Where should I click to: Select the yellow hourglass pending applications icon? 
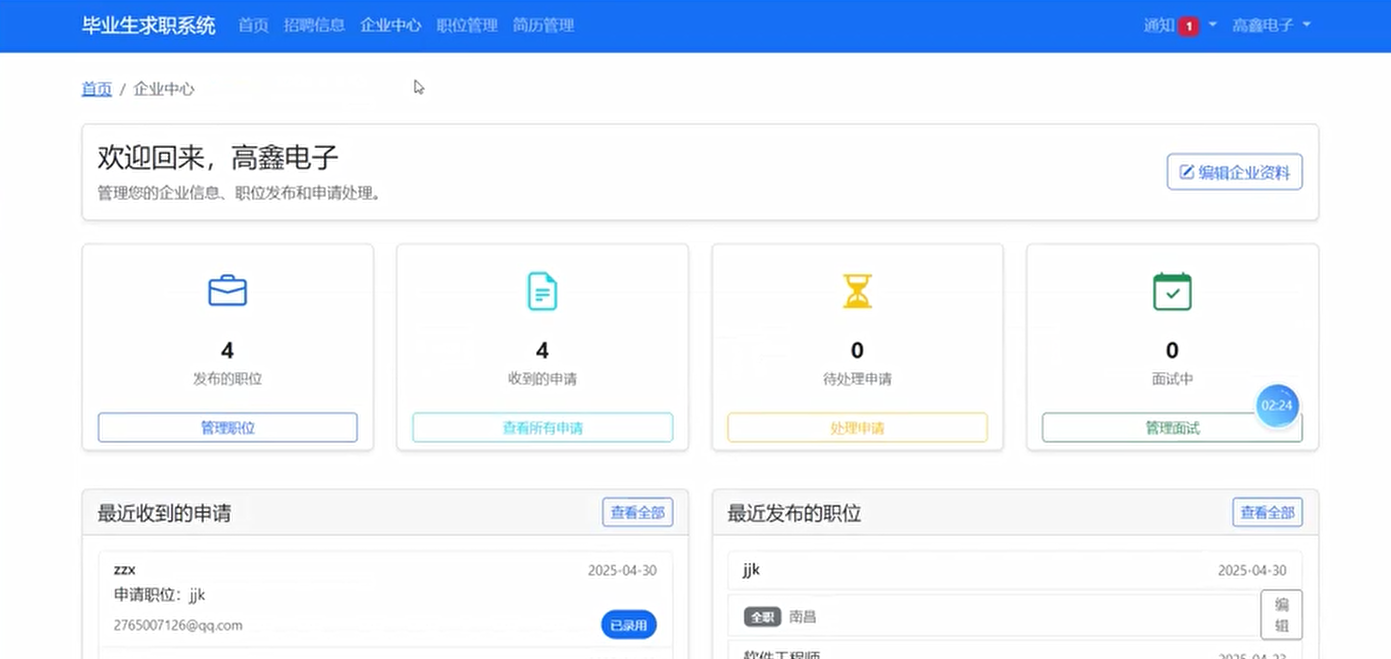(856, 291)
